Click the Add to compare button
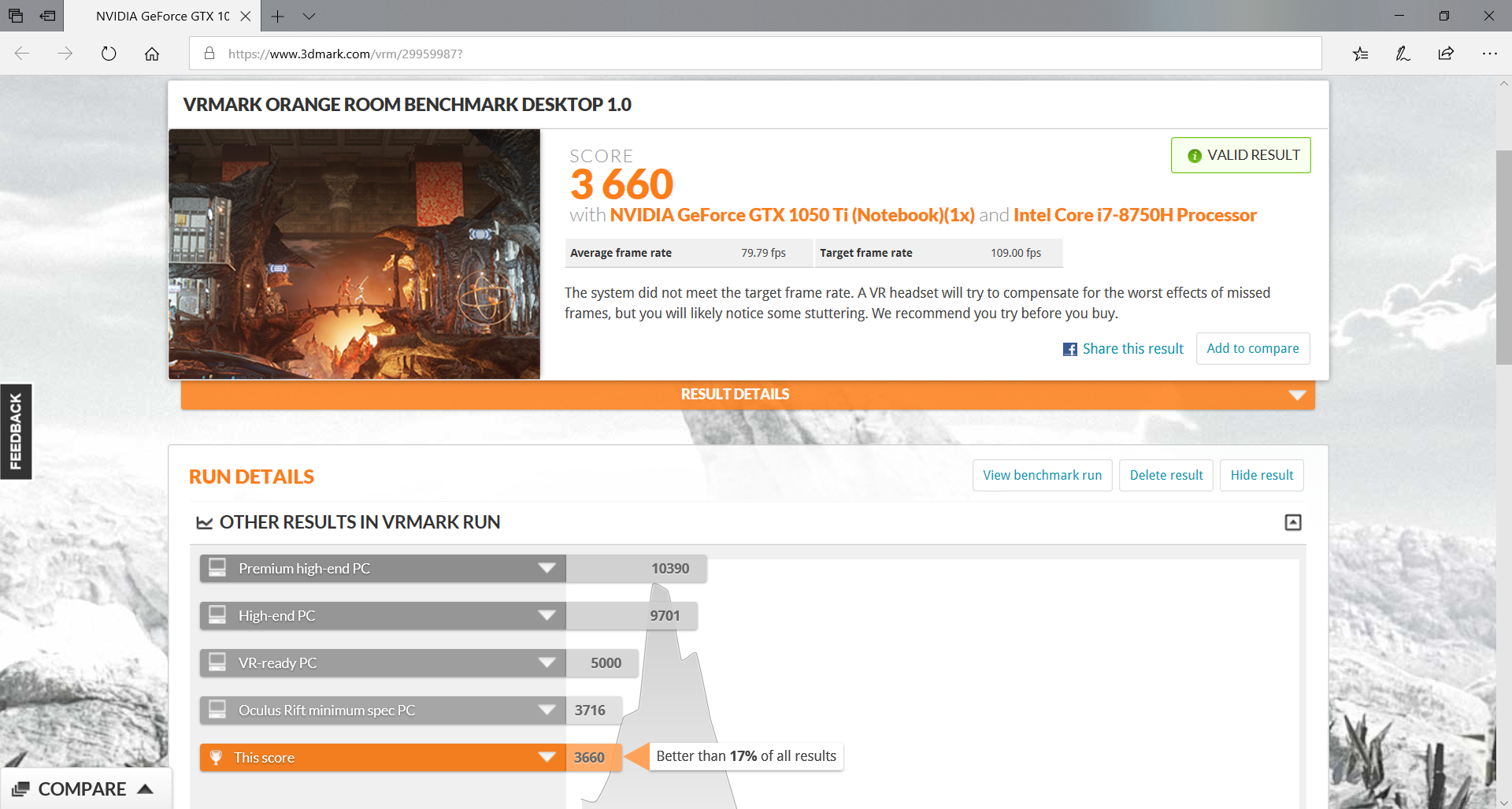This screenshot has width=1512, height=809. tap(1253, 348)
